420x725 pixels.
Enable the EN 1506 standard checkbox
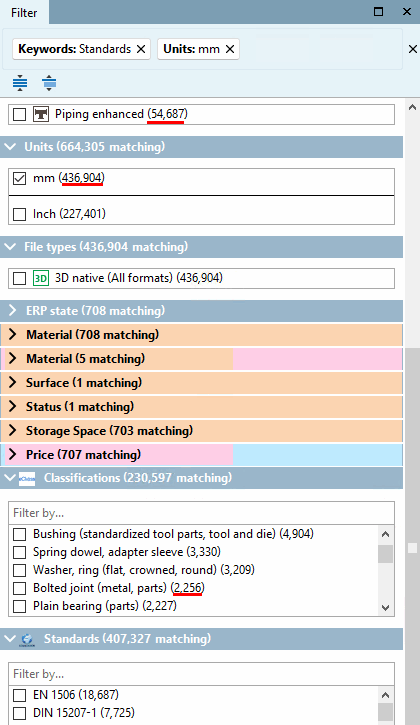click(19, 695)
